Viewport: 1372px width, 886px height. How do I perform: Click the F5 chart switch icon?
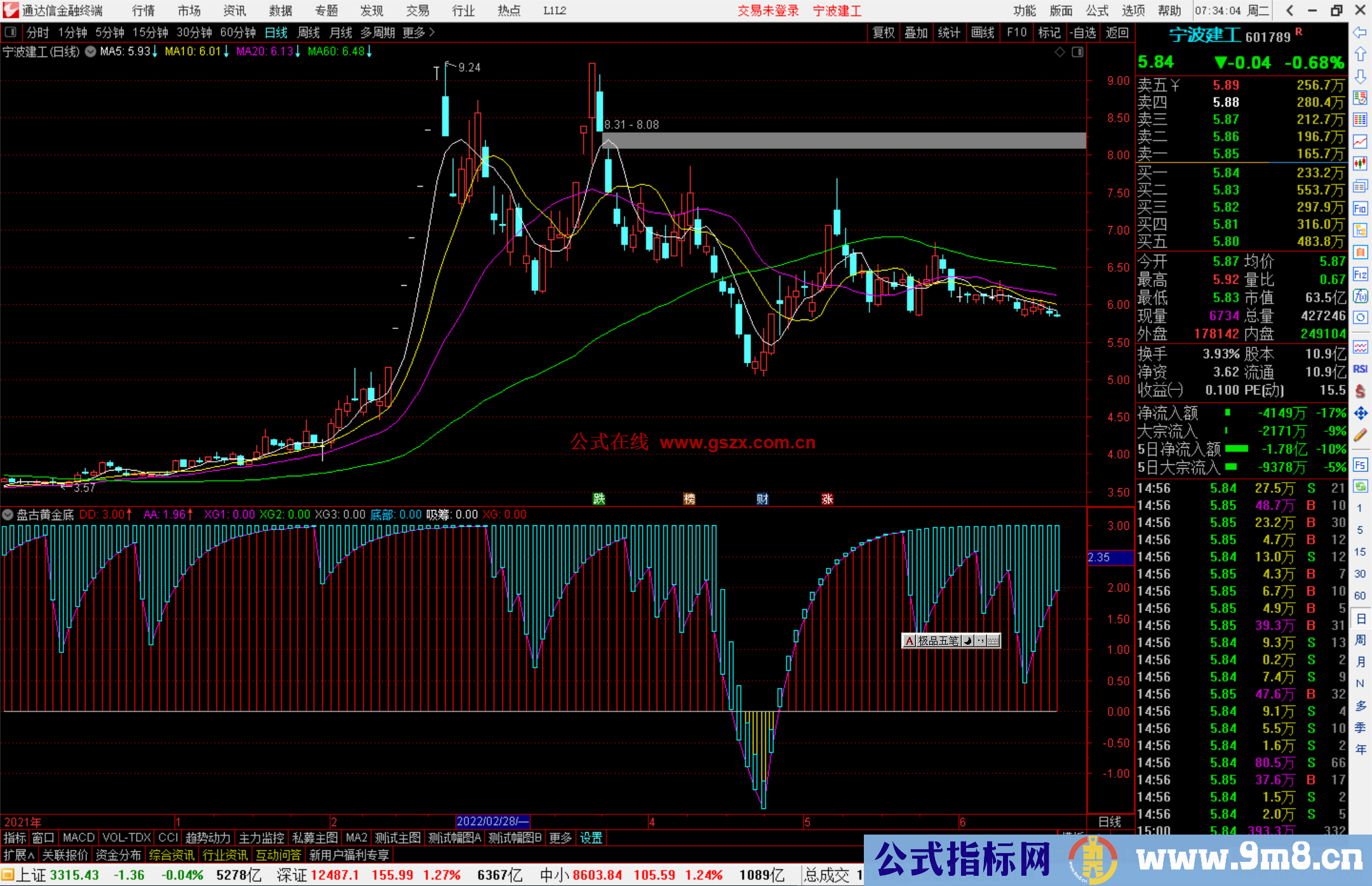1361,465
